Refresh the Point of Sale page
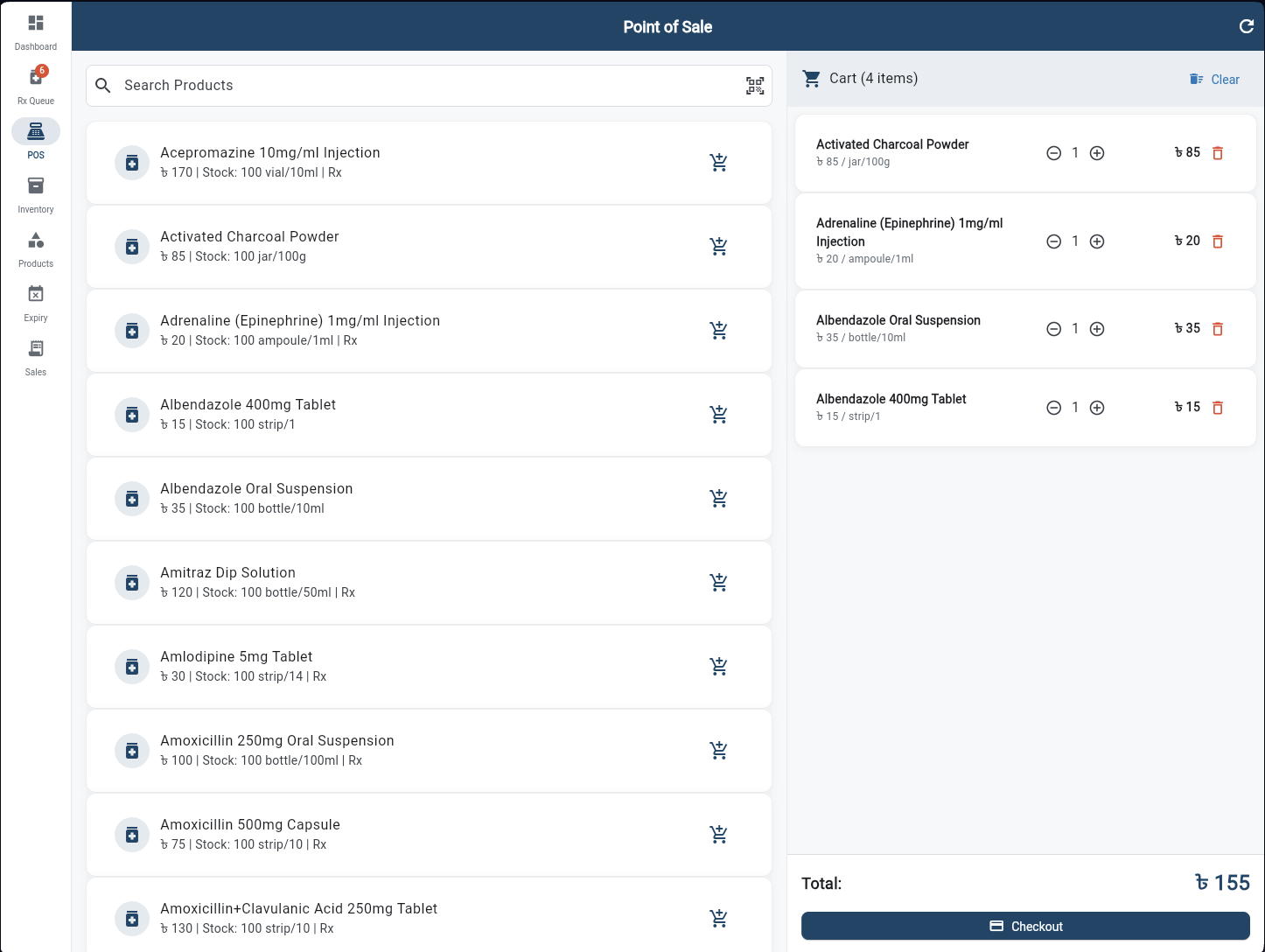Screen dimensions: 1265x952 1247,26
